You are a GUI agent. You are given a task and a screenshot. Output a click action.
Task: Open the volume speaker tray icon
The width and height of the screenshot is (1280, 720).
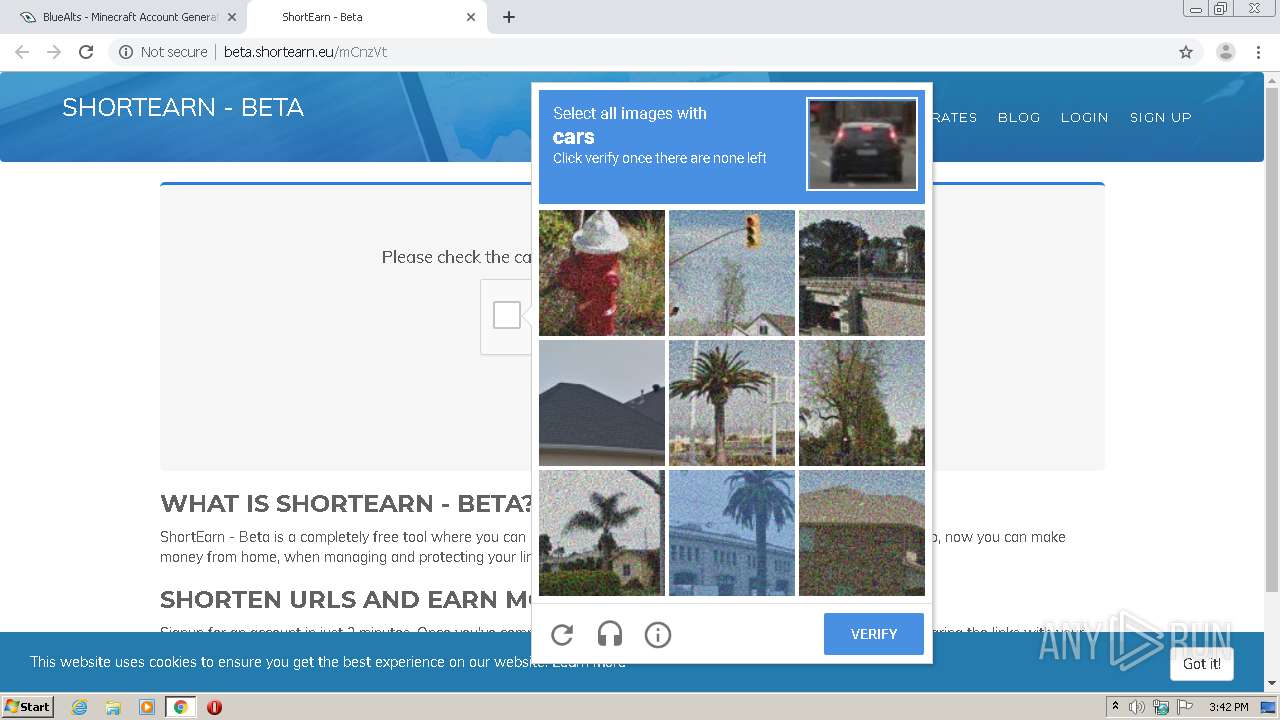tap(1137, 707)
